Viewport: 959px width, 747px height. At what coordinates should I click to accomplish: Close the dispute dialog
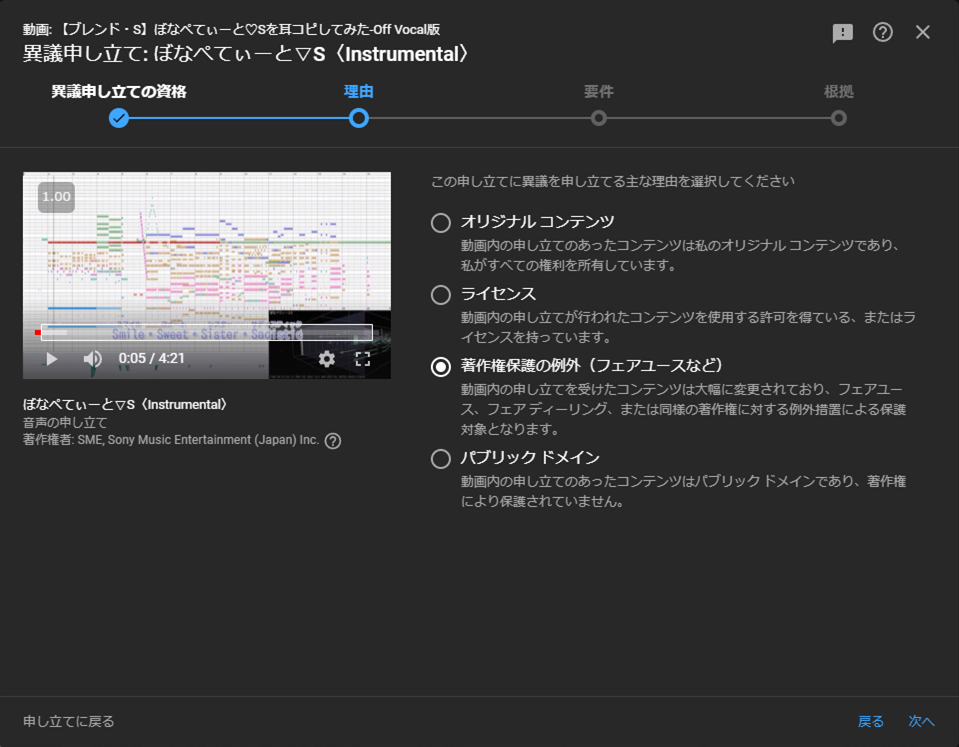pos(922,32)
